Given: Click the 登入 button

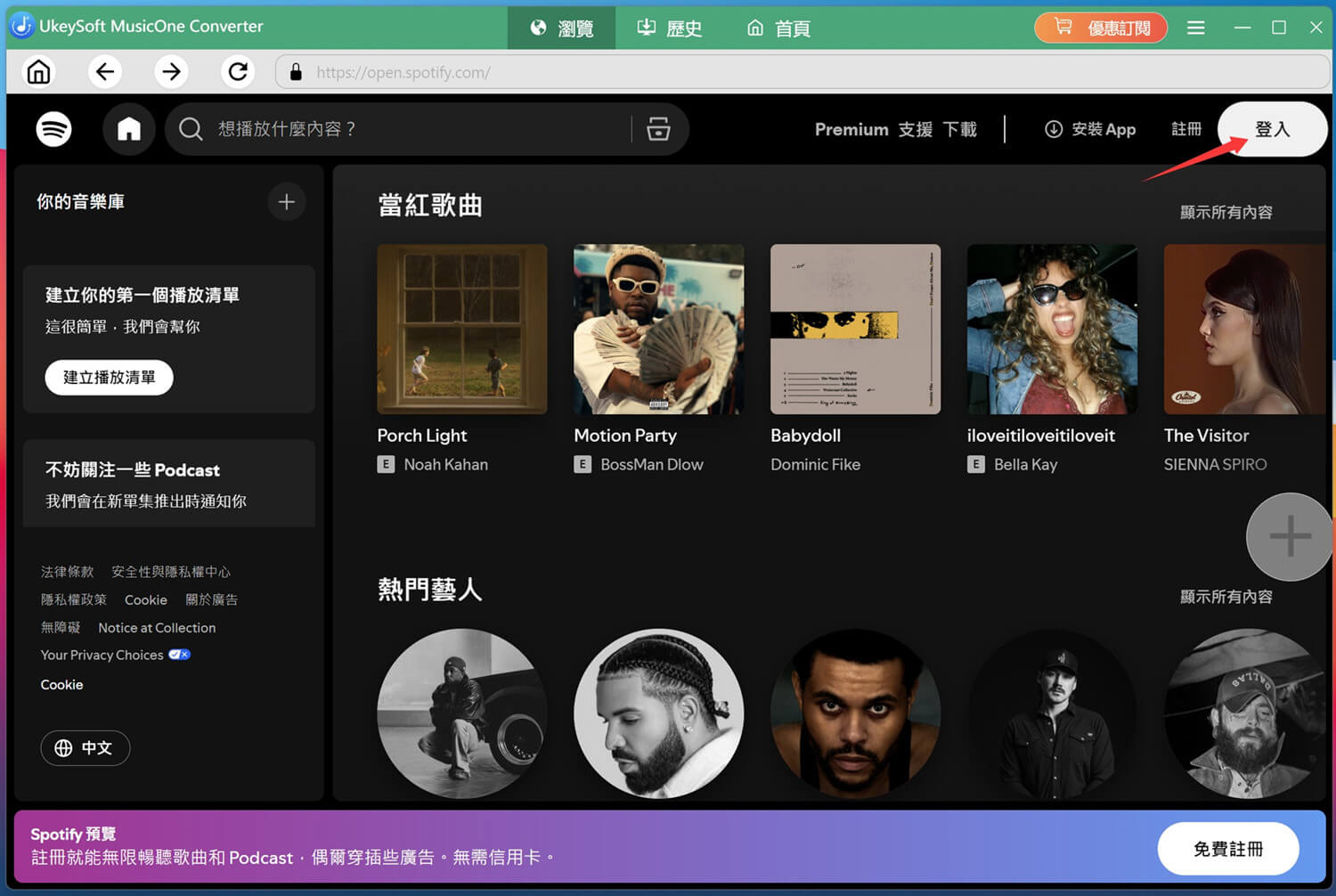Looking at the screenshot, I should (1272, 129).
